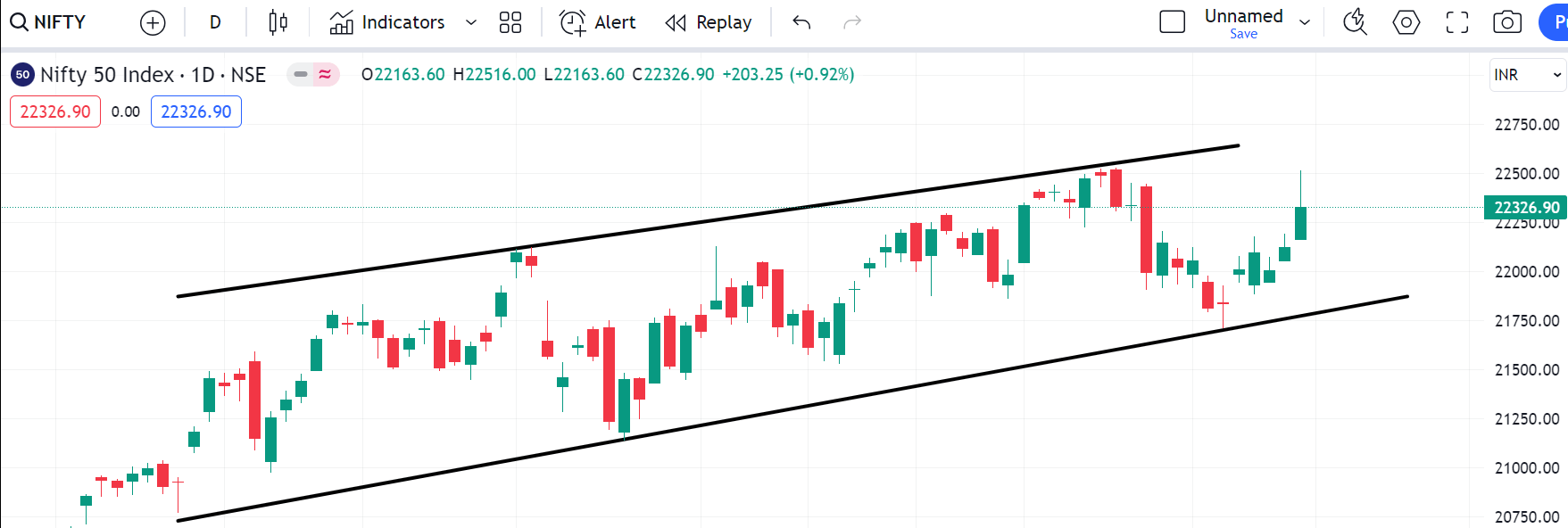Open the indicator templates grid icon
Image resolution: width=1568 pixels, height=528 pixels.
click(x=510, y=22)
